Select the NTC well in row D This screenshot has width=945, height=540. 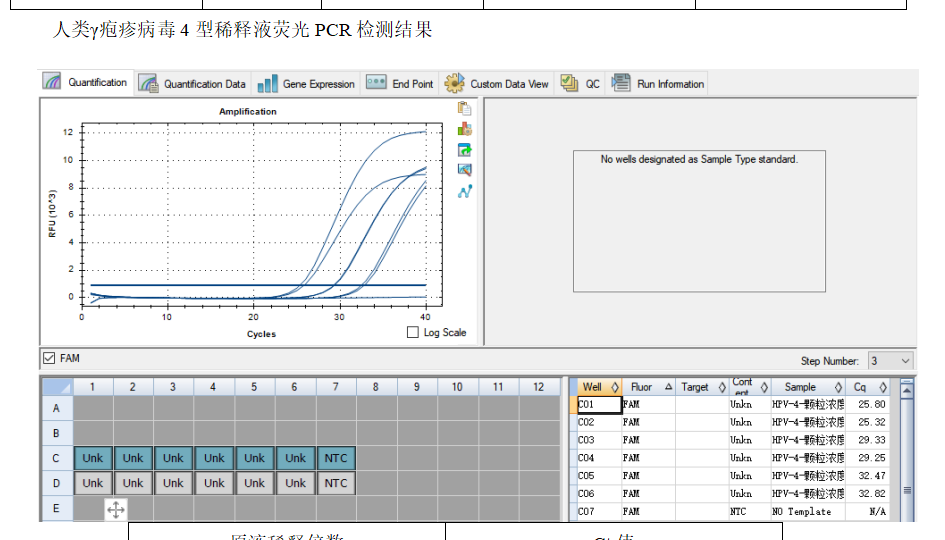[x=336, y=483]
